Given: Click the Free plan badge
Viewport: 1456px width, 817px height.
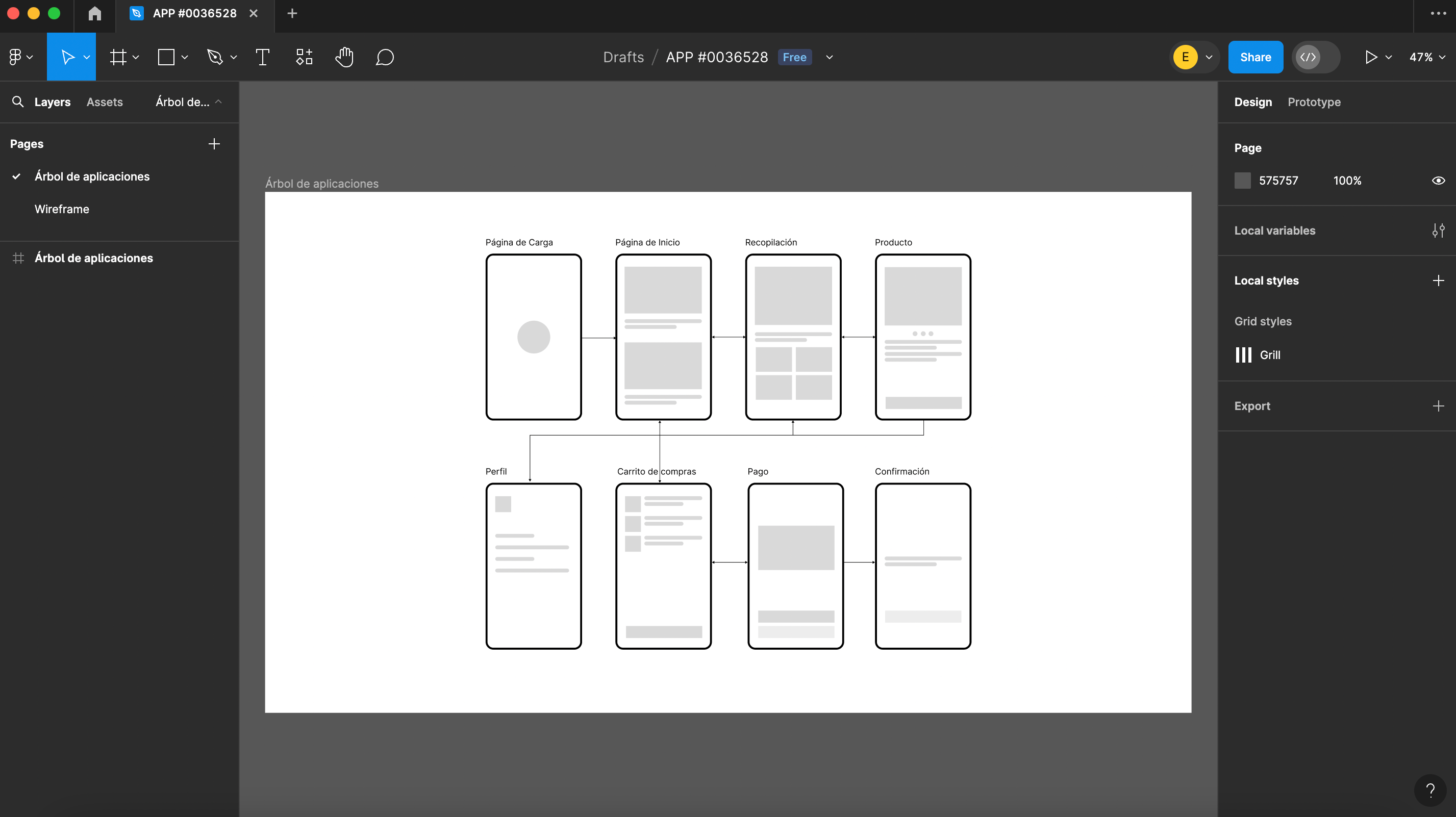Looking at the screenshot, I should tap(794, 57).
